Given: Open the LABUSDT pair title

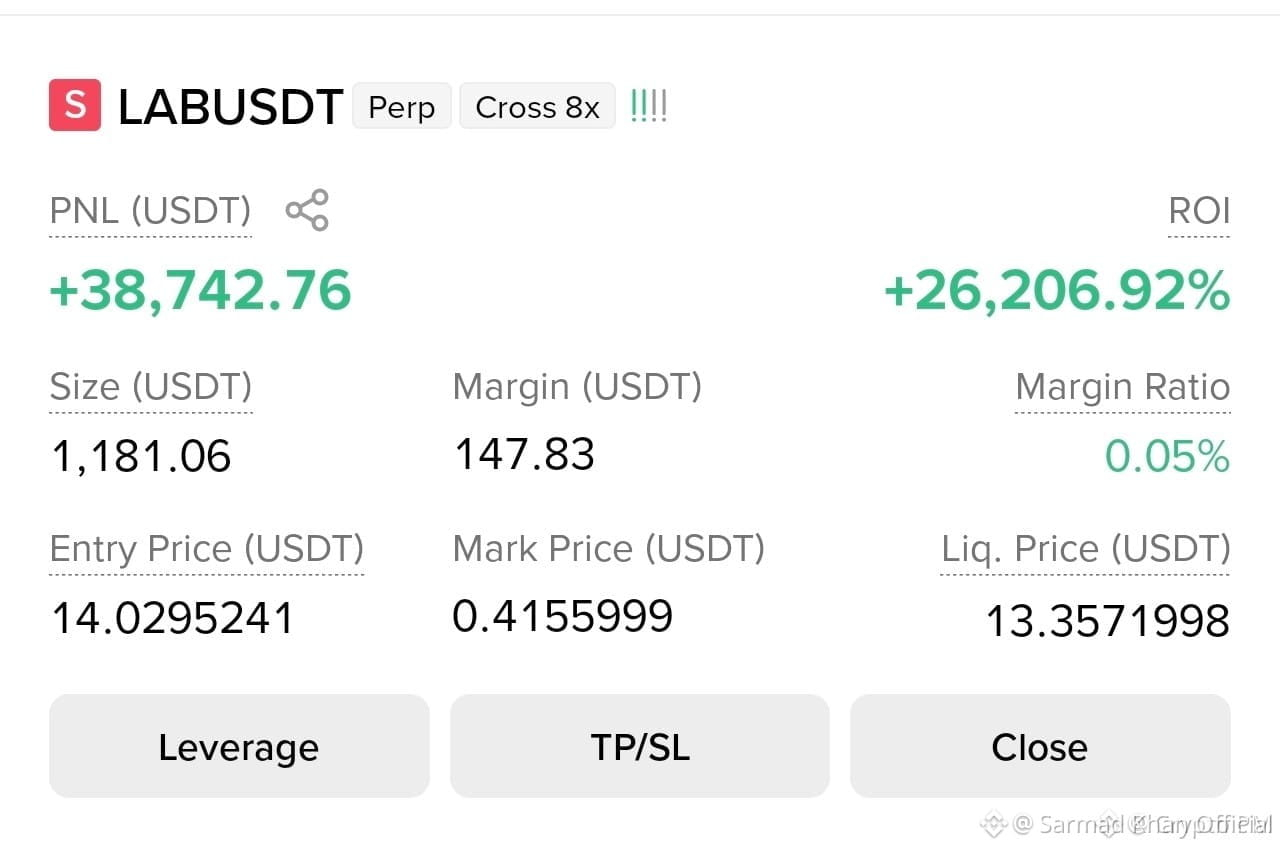Looking at the screenshot, I should (x=231, y=107).
